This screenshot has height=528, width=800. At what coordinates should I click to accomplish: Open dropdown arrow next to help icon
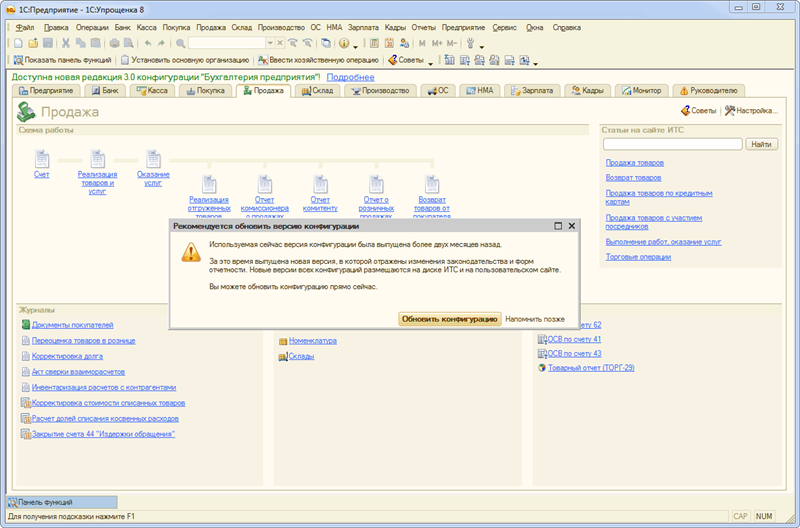pyautogui.click(x=356, y=44)
